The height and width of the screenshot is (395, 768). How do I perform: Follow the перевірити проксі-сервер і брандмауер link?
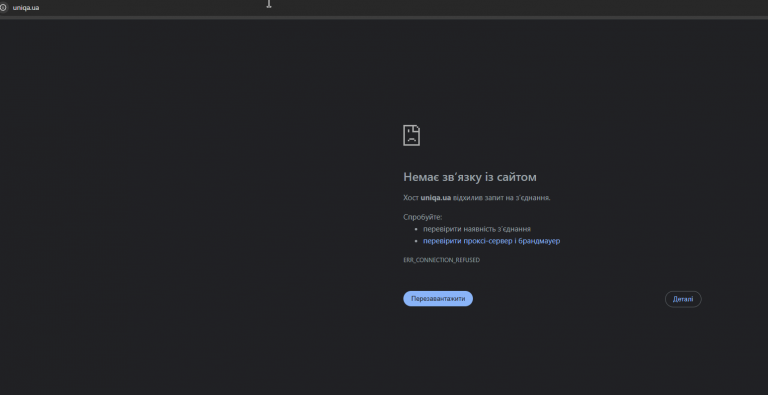[491, 241]
